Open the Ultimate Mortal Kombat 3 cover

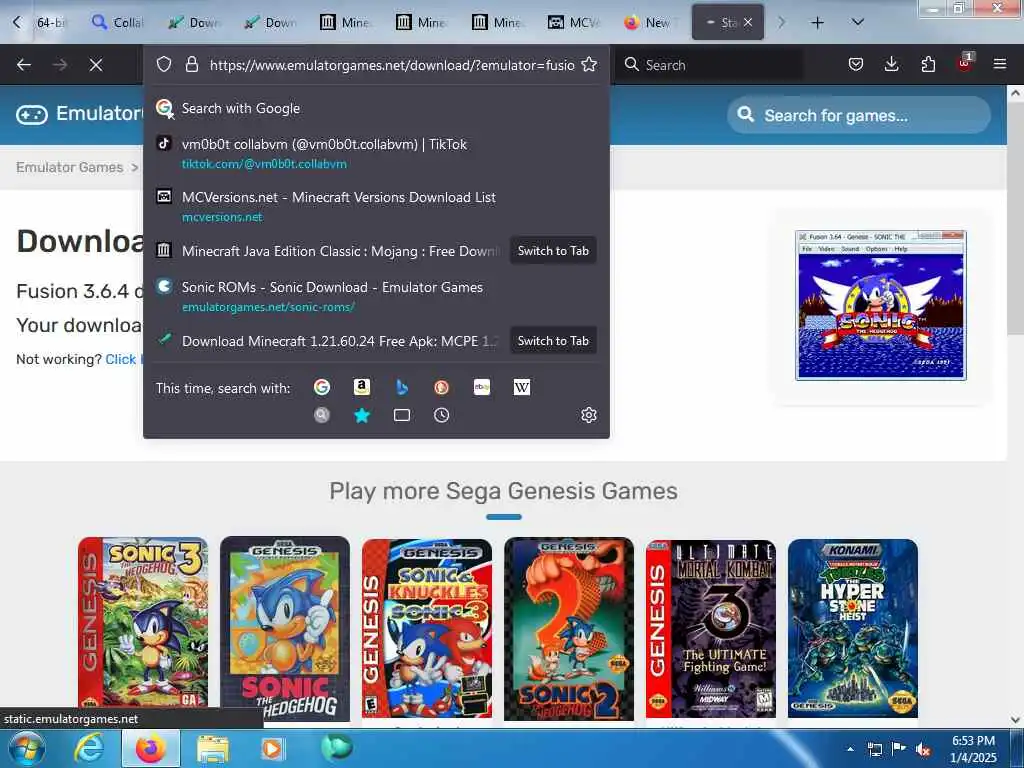711,628
